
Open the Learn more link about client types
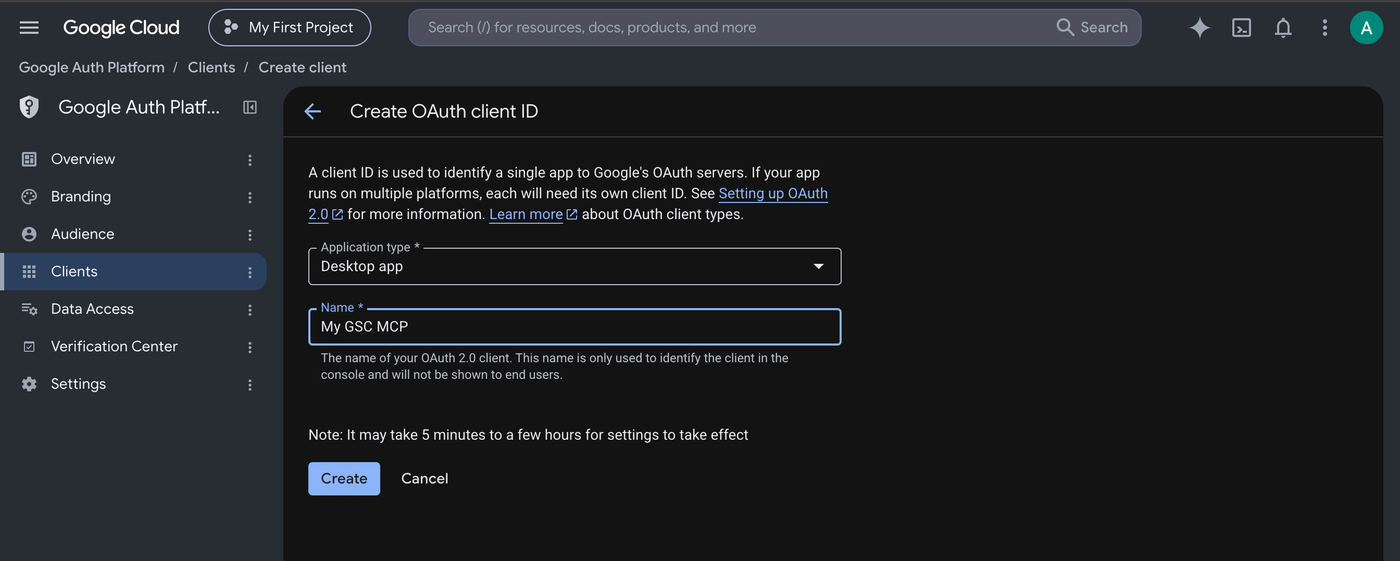coord(526,214)
